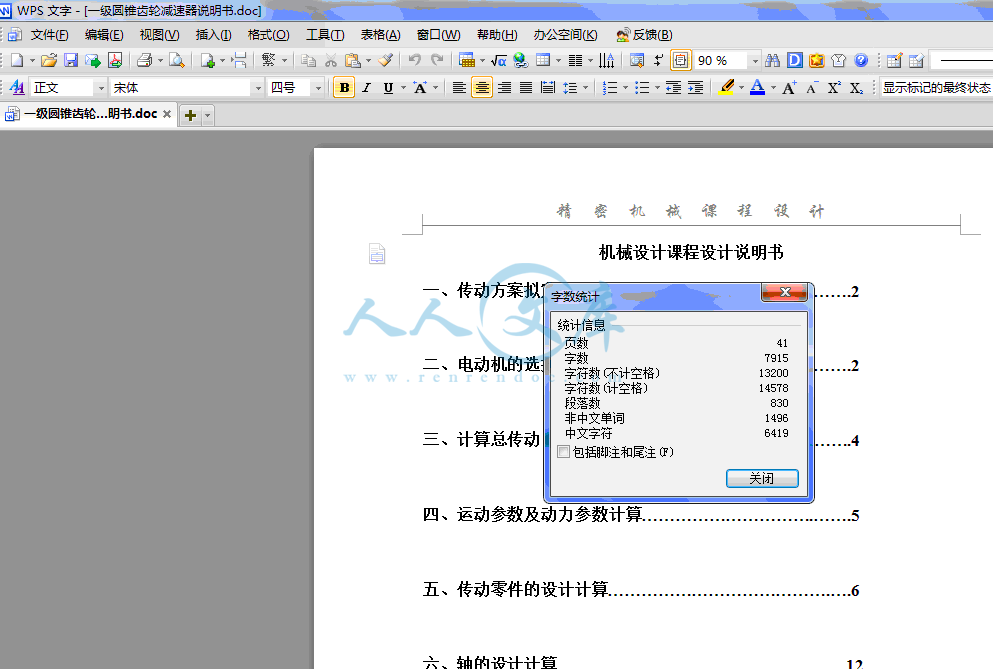The height and width of the screenshot is (669, 993).
Task: Apply yellow highlight color
Action: click(x=727, y=87)
